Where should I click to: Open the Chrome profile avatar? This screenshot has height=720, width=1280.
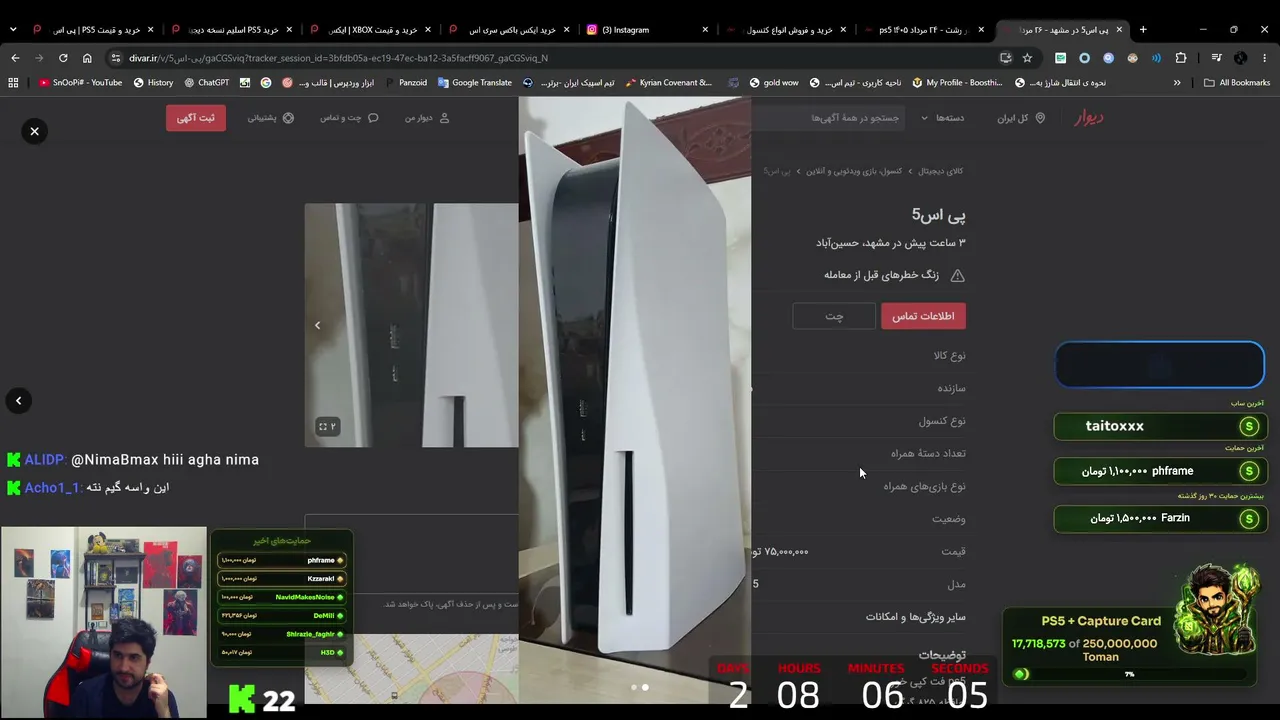[x=1241, y=58]
